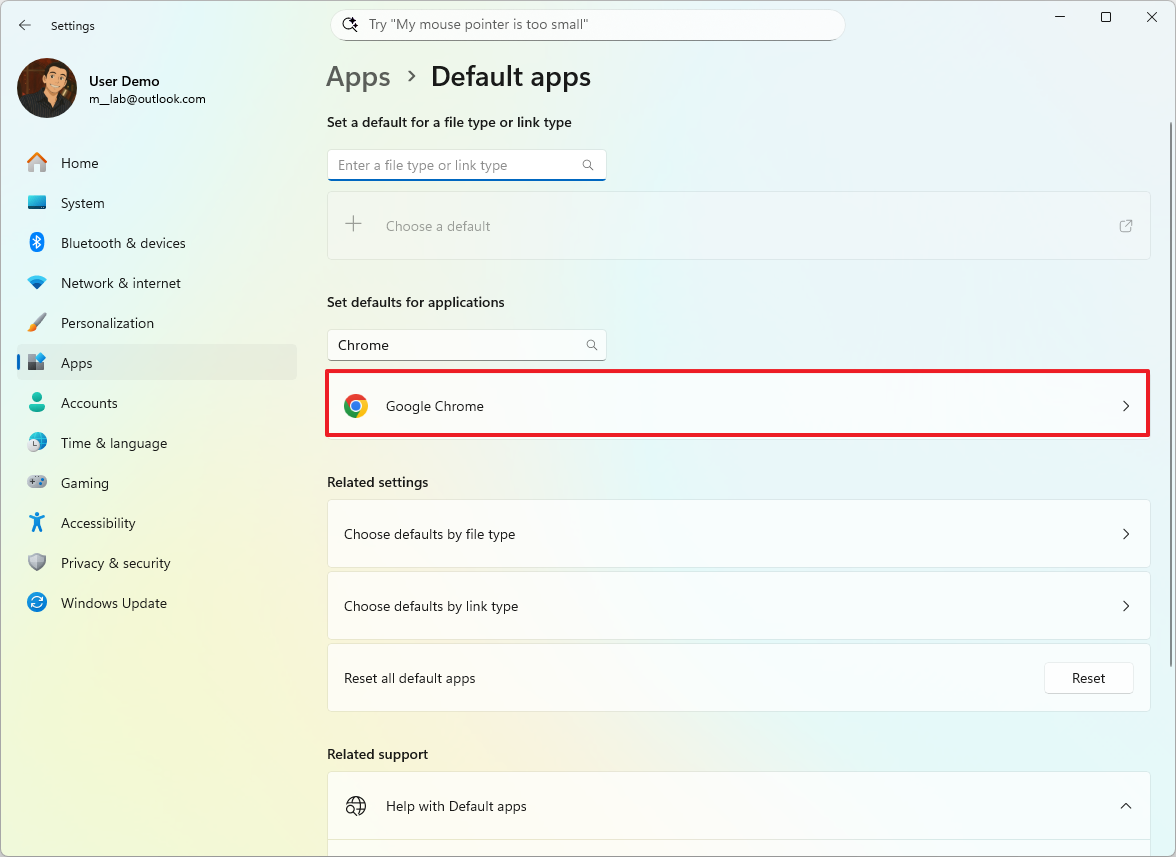Open Accessibility settings
The width and height of the screenshot is (1176, 857).
(99, 522)
